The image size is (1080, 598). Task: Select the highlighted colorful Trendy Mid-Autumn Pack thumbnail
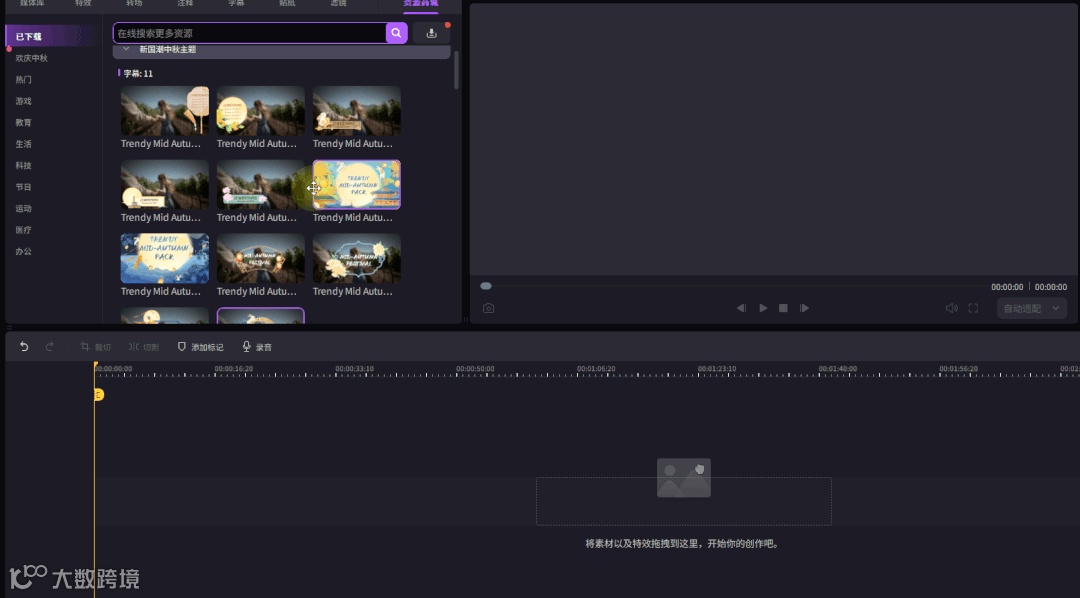[357, 185]
